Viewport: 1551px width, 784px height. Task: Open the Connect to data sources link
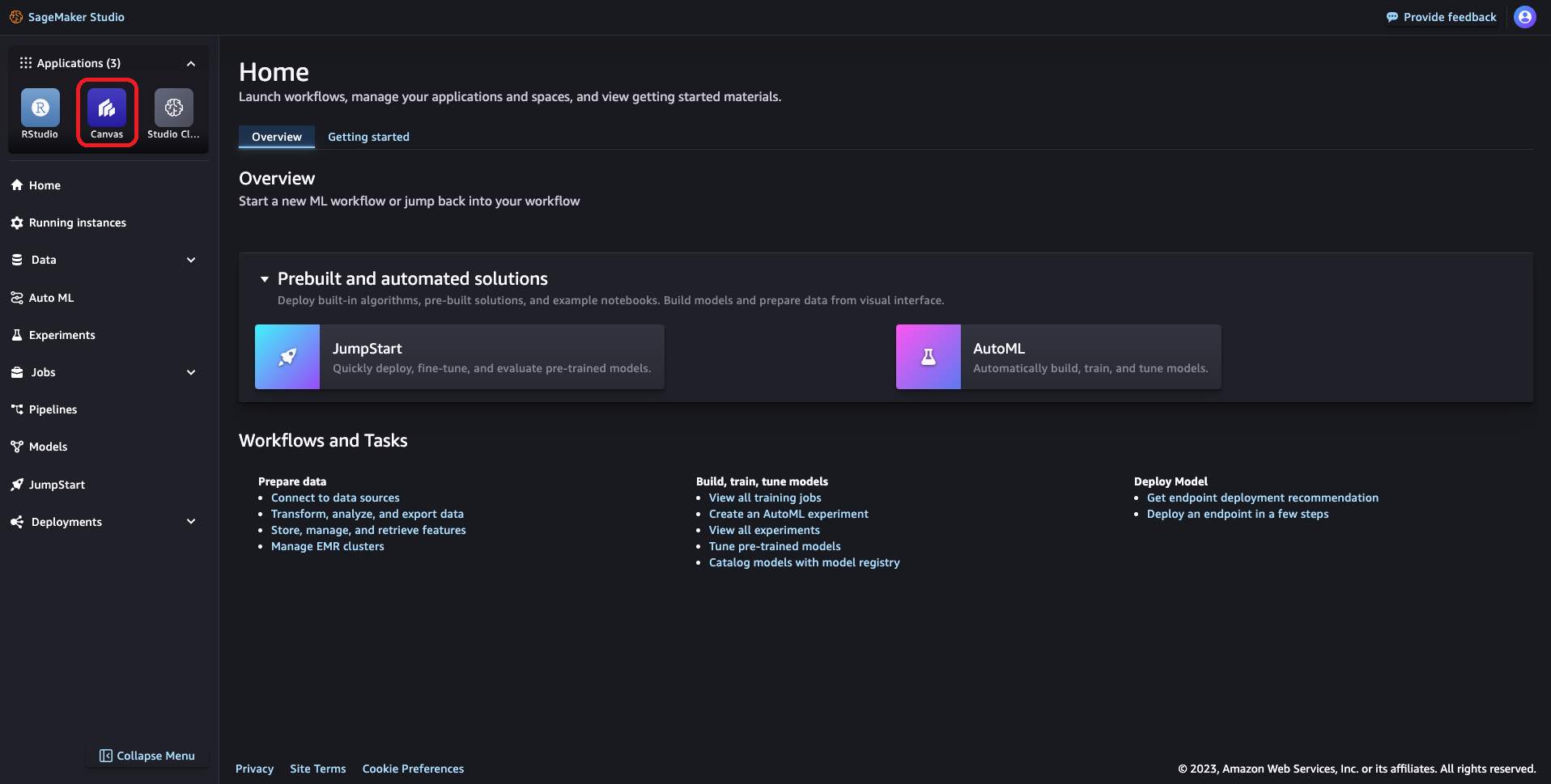(335, 498)
